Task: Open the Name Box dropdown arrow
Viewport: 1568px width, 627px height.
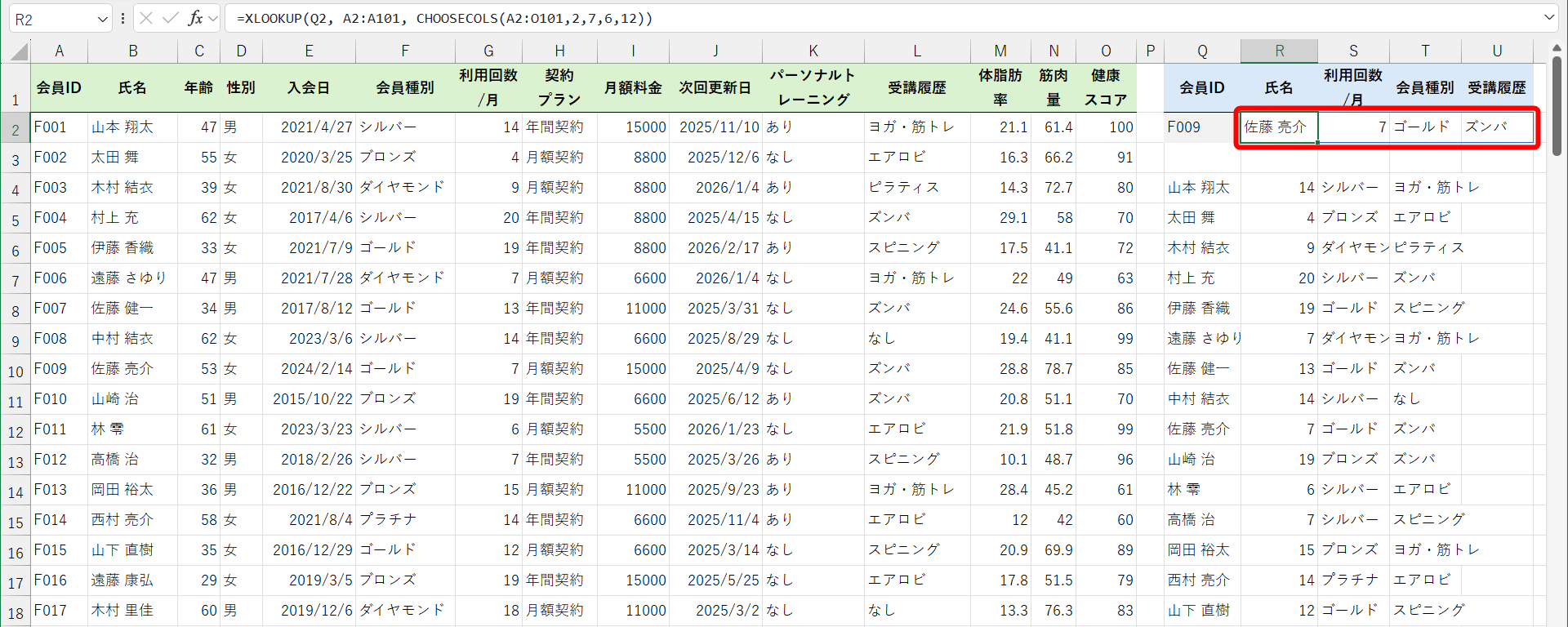Action: (102, 19)
